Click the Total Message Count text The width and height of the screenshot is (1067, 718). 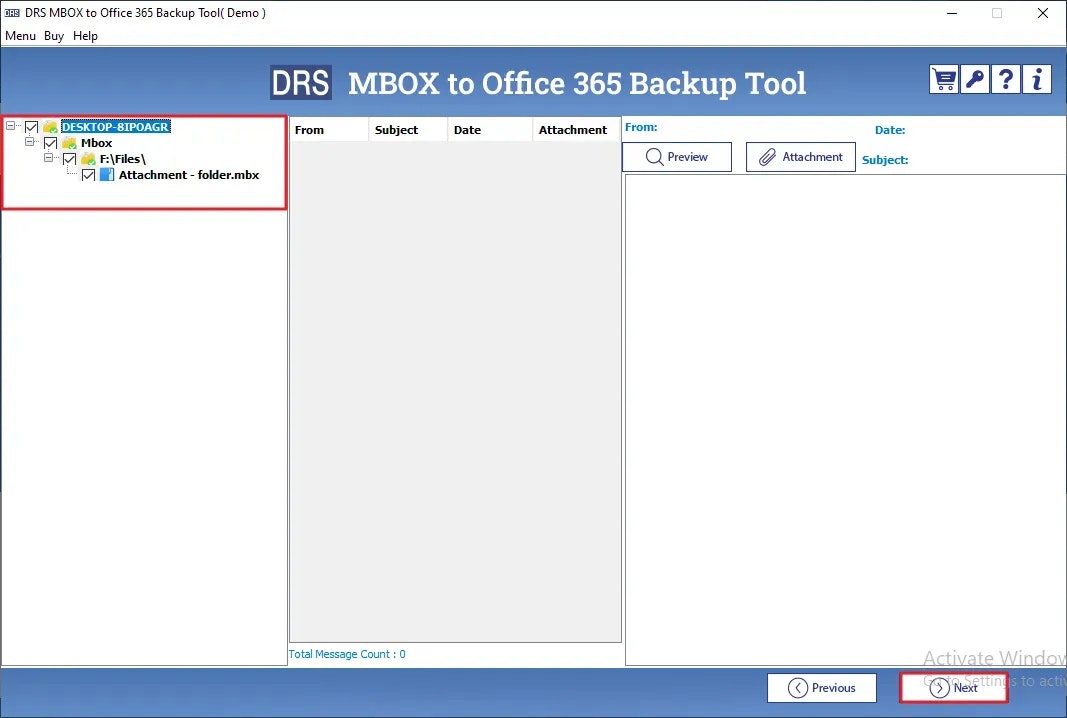(347, 654)
